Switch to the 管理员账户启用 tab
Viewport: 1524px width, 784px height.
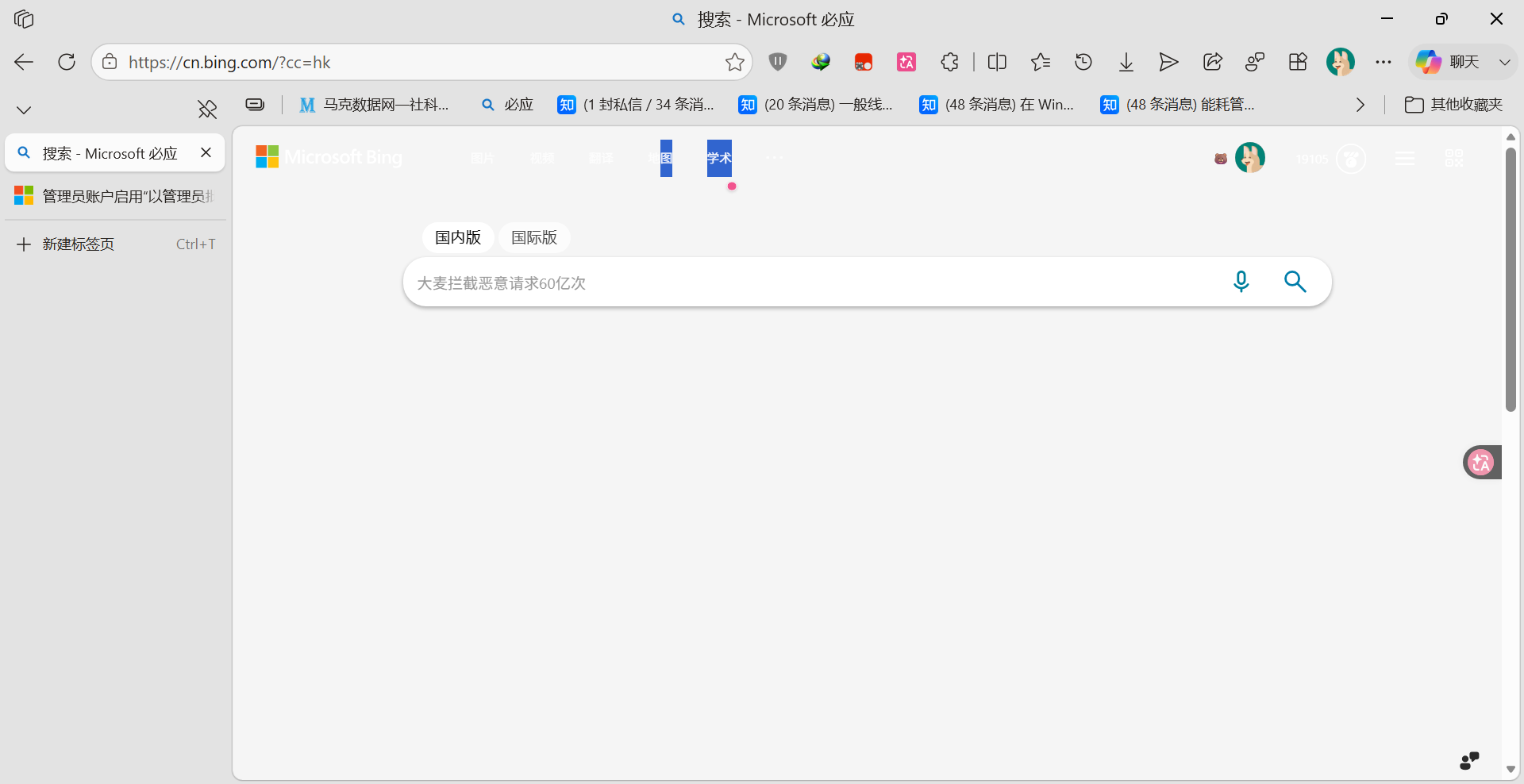pos(115,196)
